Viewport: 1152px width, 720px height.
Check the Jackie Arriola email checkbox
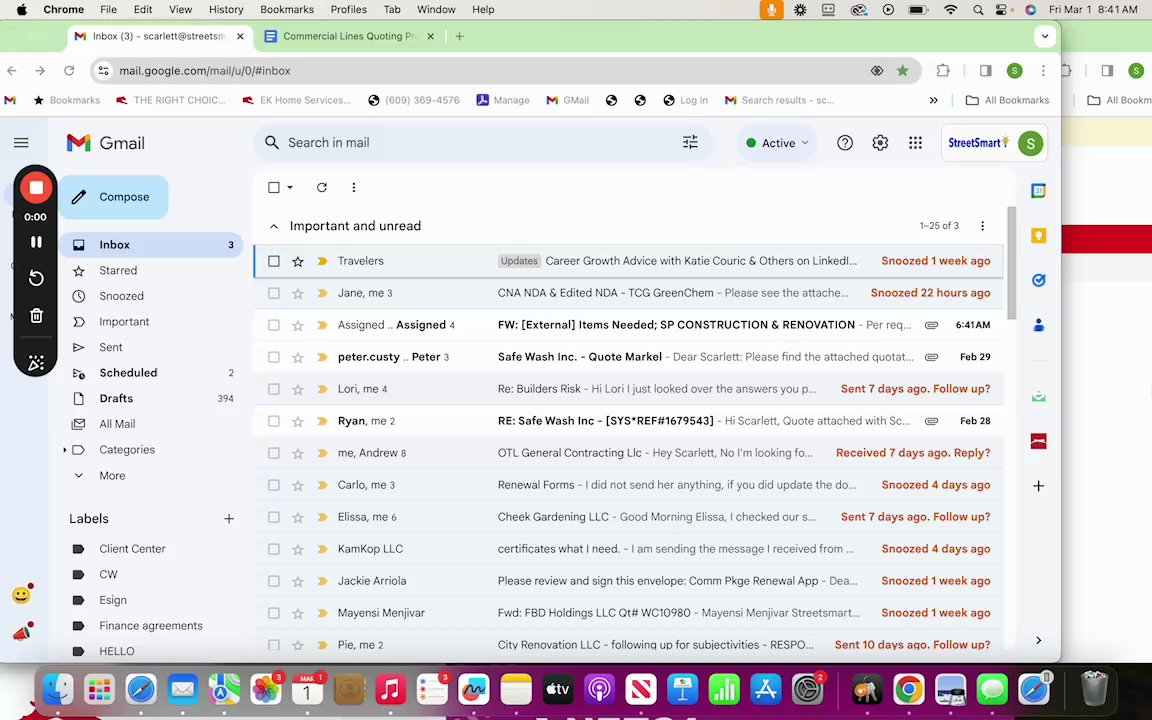click(x=274, y=581)
